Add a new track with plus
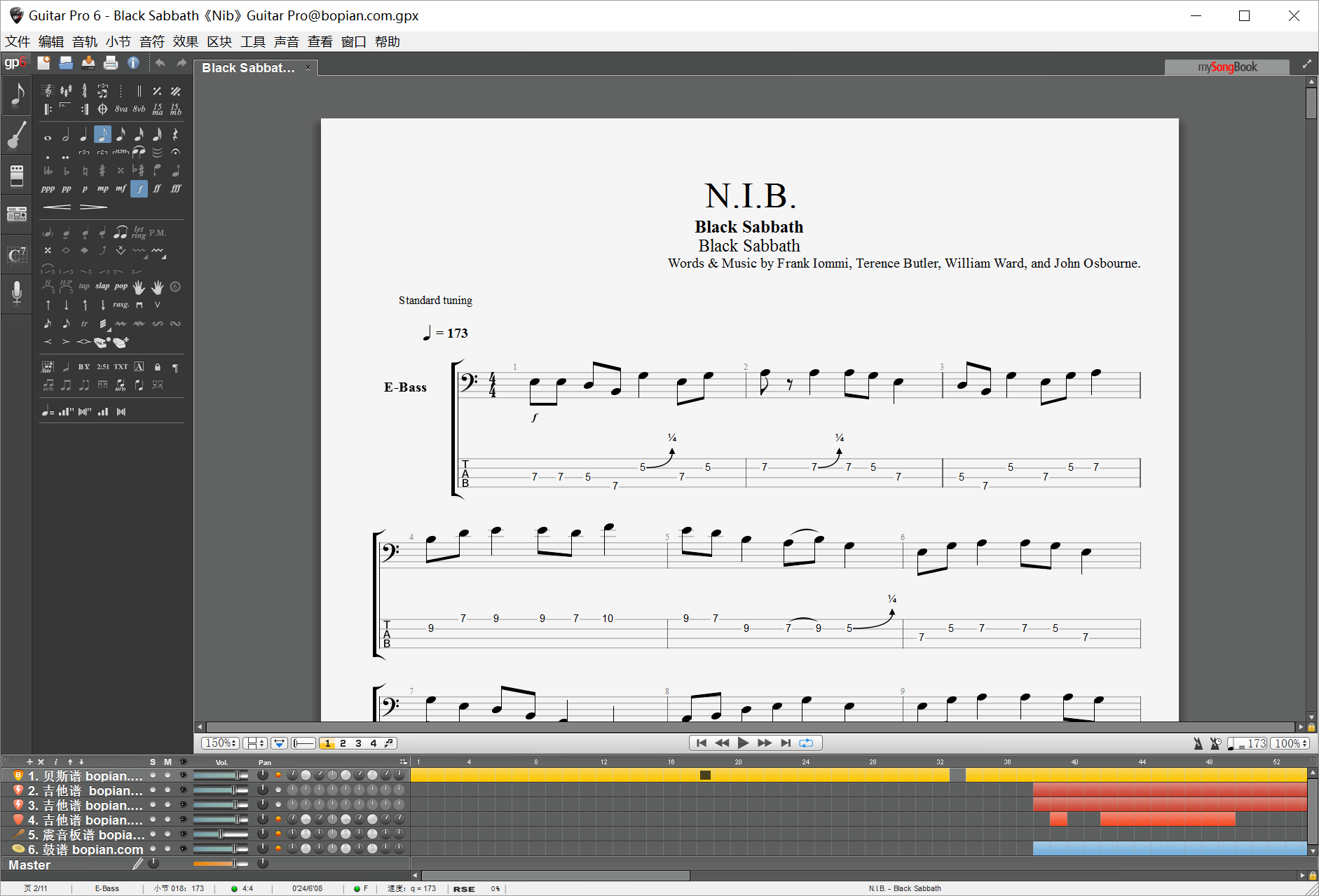The height and width of the screenshot is (896, 1319). [x=29, y=761]
